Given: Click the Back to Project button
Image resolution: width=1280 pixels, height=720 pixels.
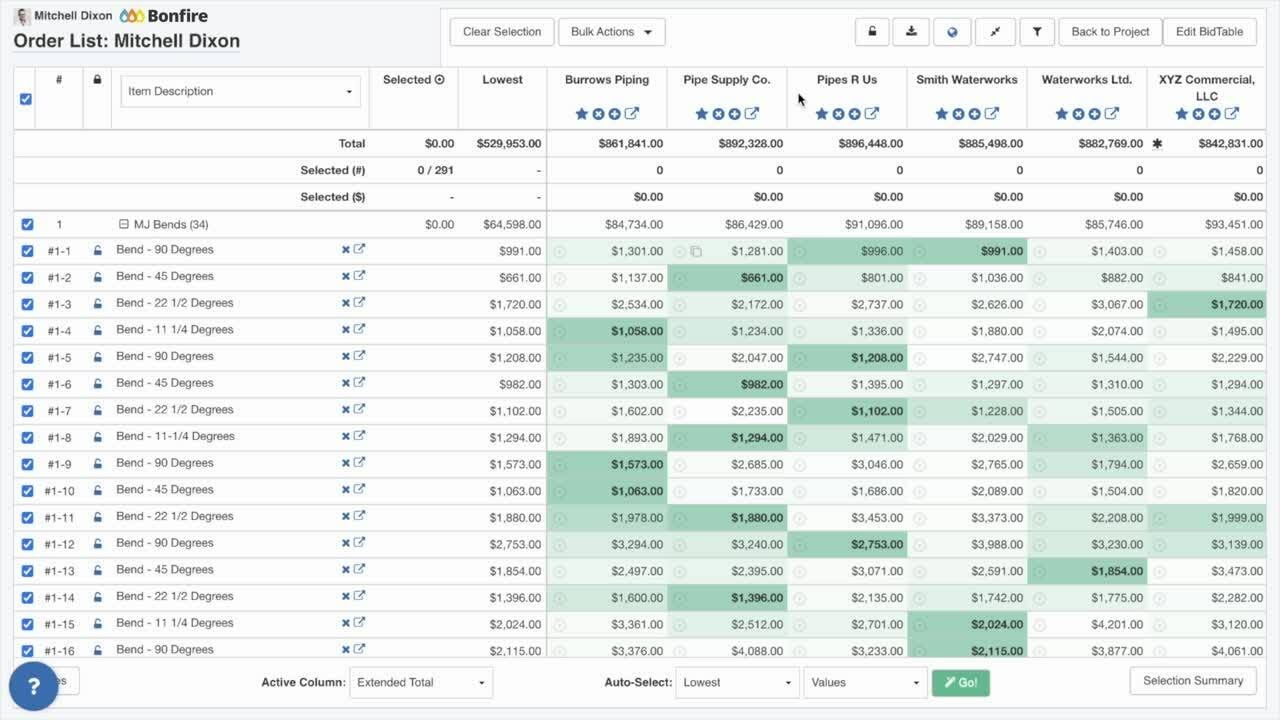Looking at the screenshot, I should point(1110,32).
